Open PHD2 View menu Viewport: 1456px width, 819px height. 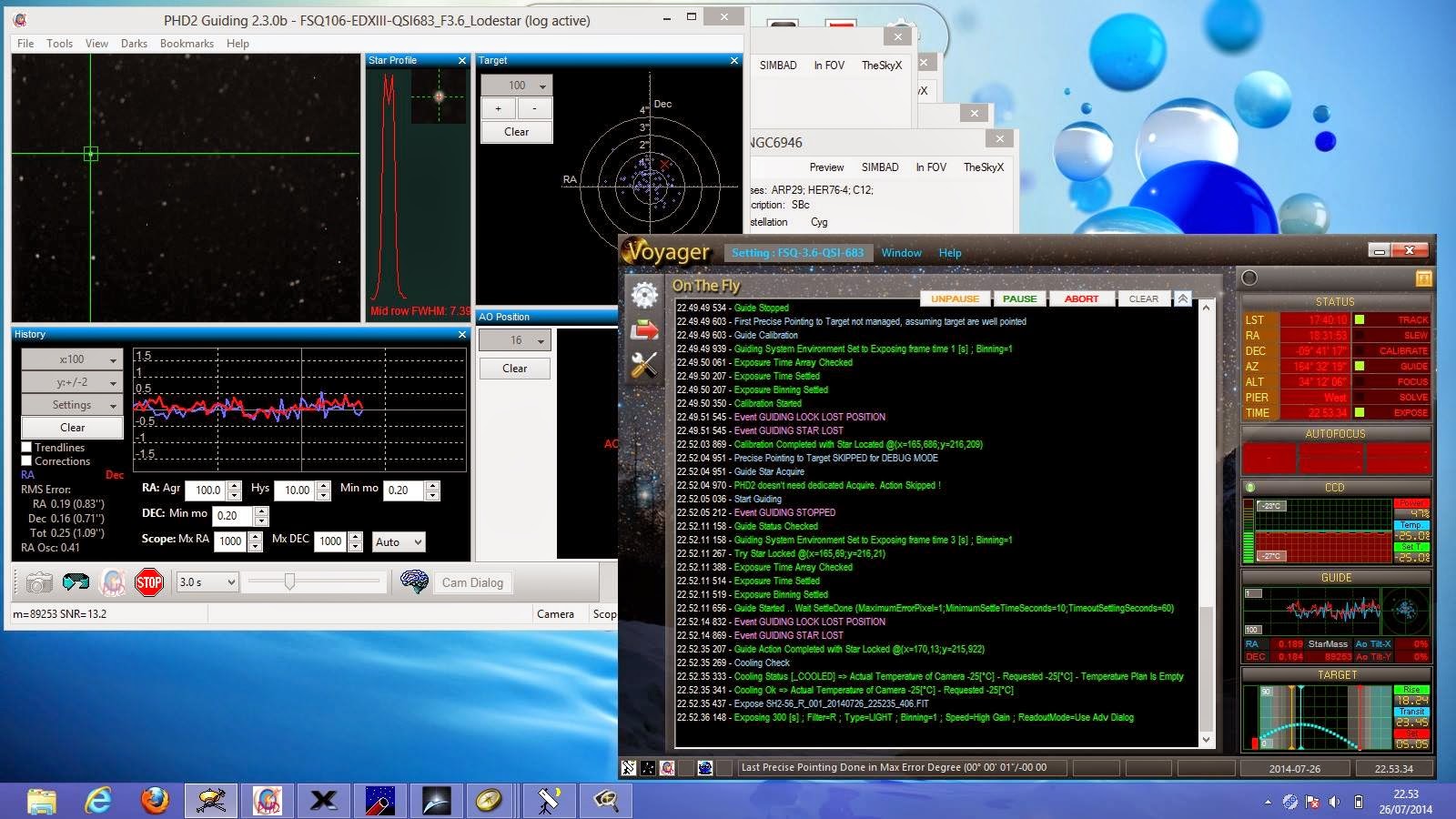[x=96, y=44]
